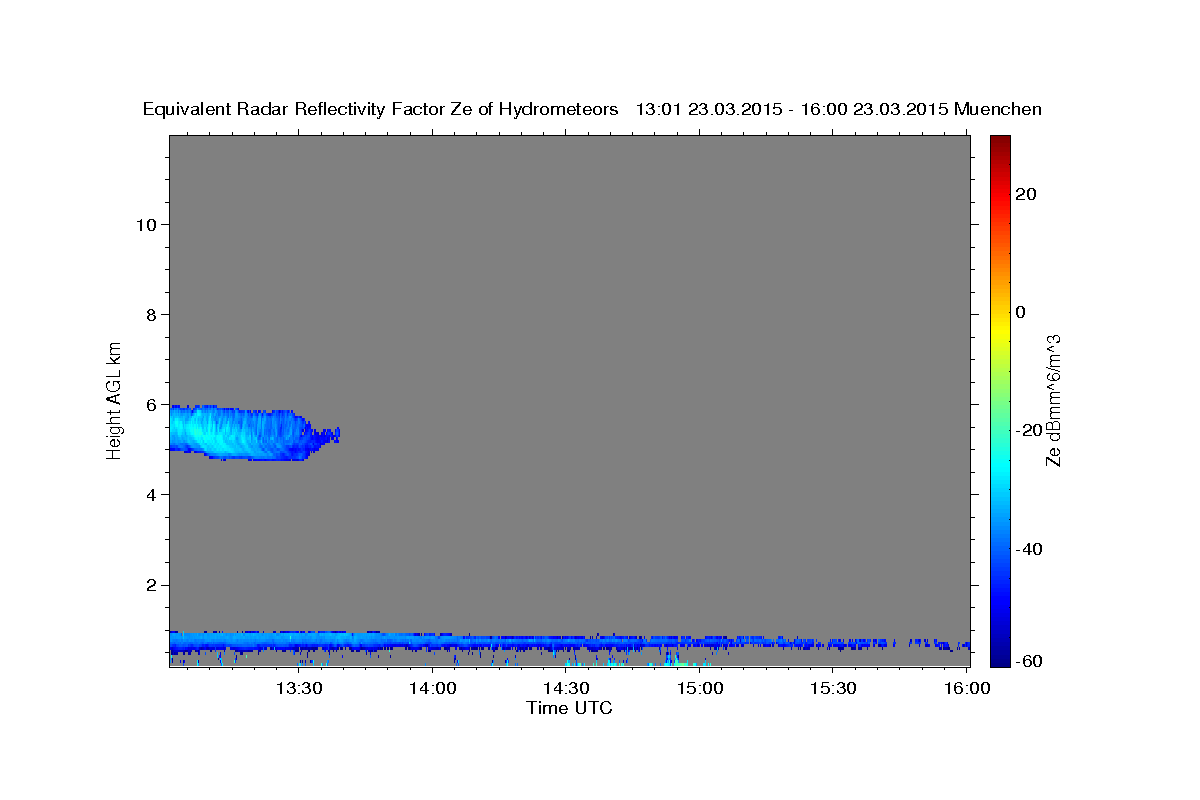Viewport: 1200px width, 800px height.
Task: Click the colorbar value label 0
Action: click(1021, 312)
